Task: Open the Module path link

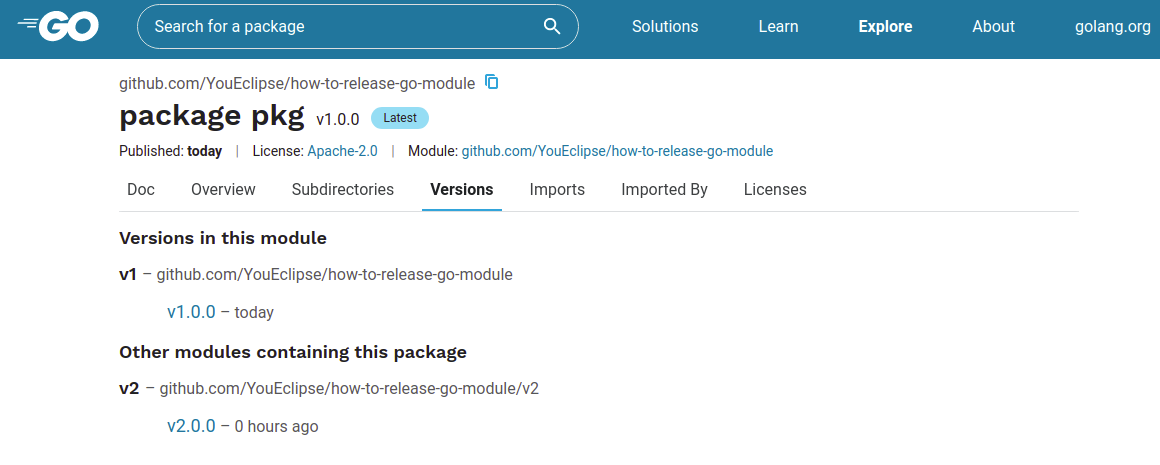Action: 617,151
